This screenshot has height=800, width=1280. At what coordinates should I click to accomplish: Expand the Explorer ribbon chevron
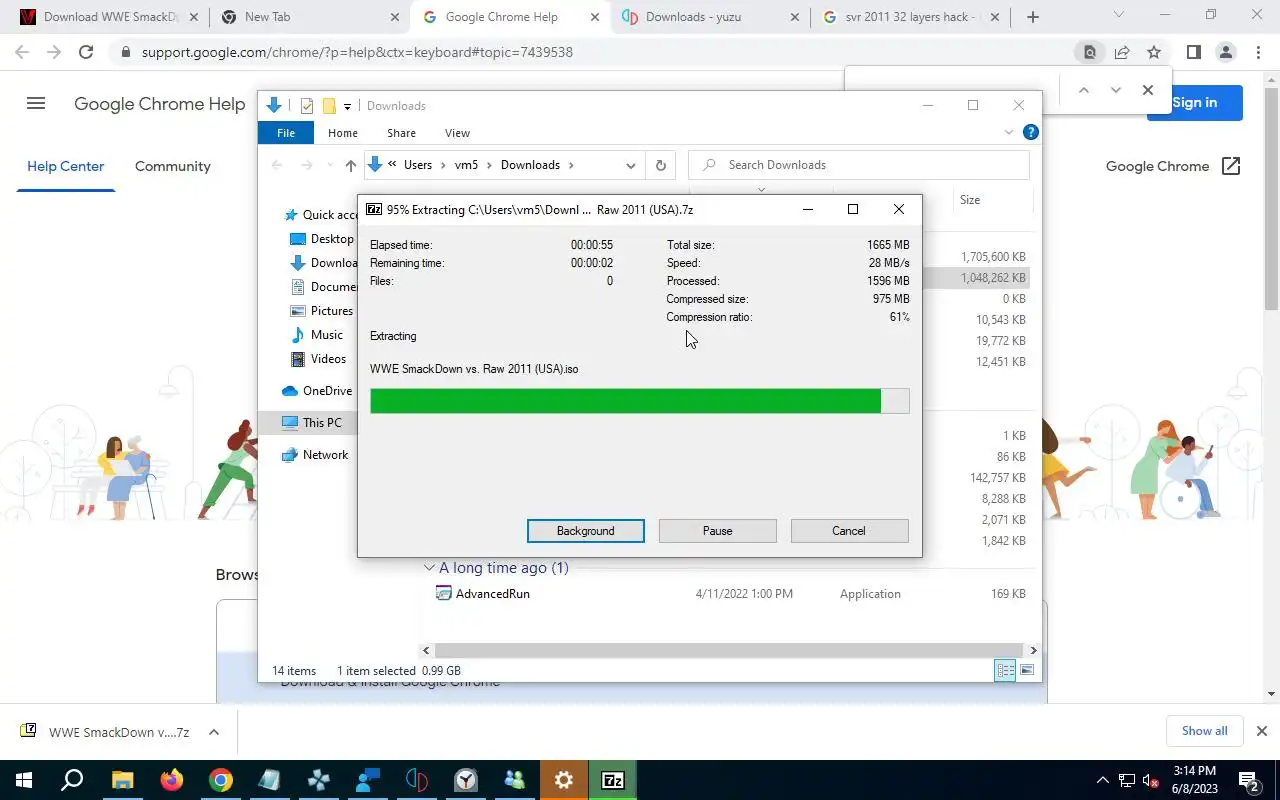click(x=1009, y=132)
